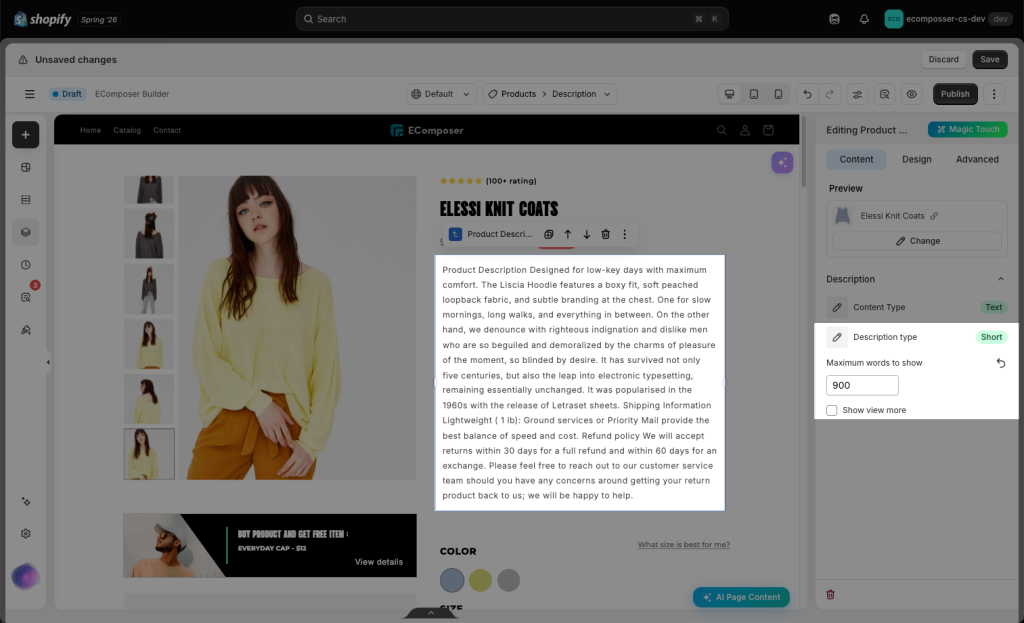Collapse the Description section
This screenshot has width=1024, height=623.
tap(1000, 279)
